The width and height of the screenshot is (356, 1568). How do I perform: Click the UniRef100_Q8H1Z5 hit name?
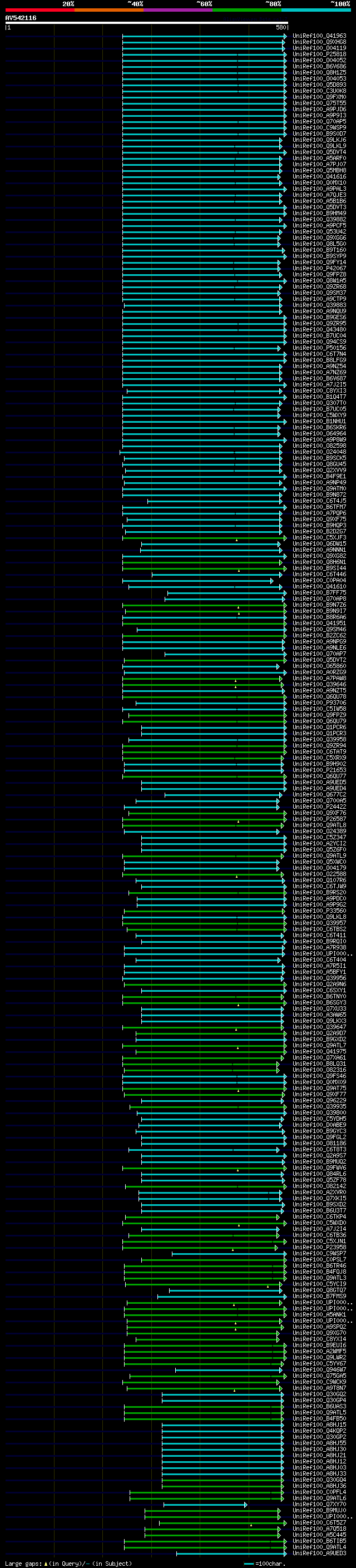point(319,72)
